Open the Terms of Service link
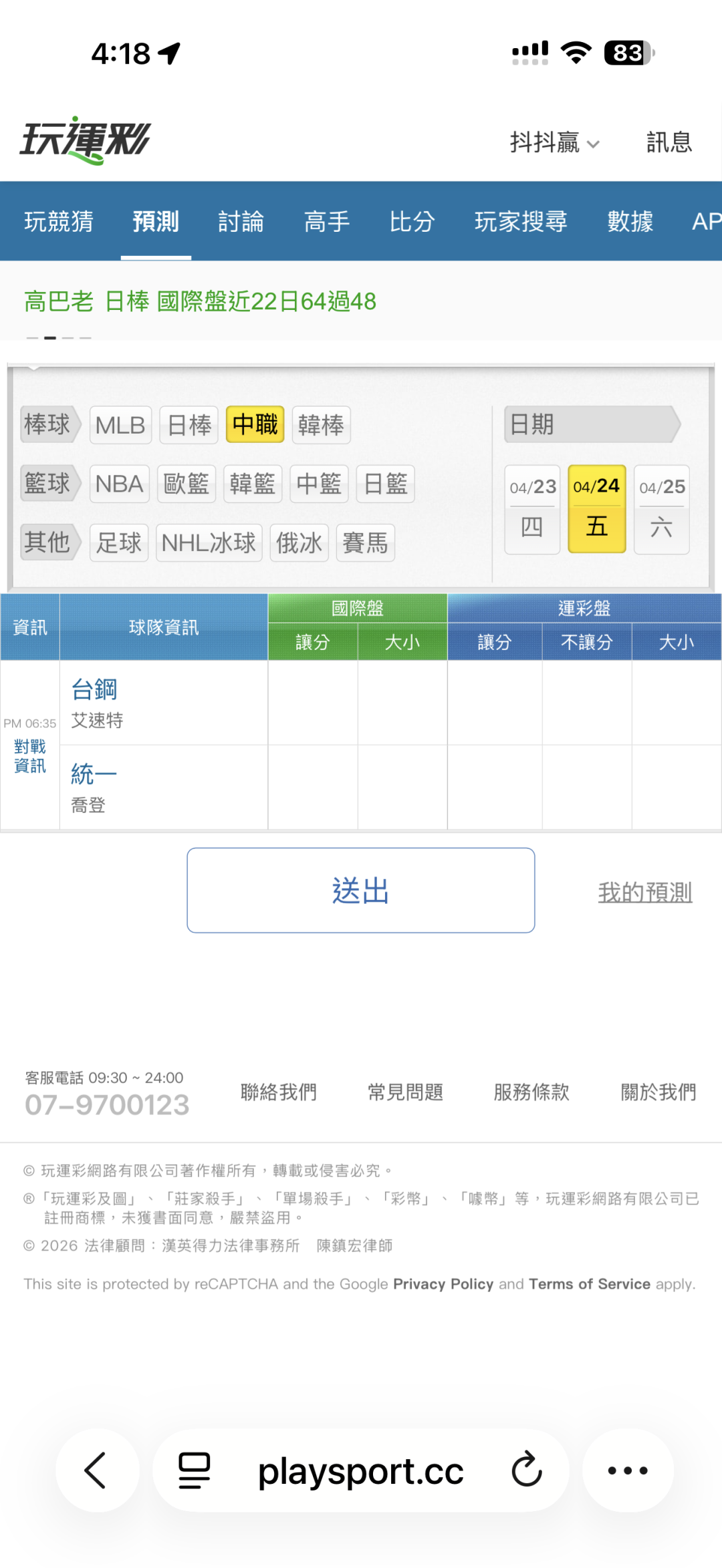The width and height of the screenshot is (722, 1568). point(590,1284)
